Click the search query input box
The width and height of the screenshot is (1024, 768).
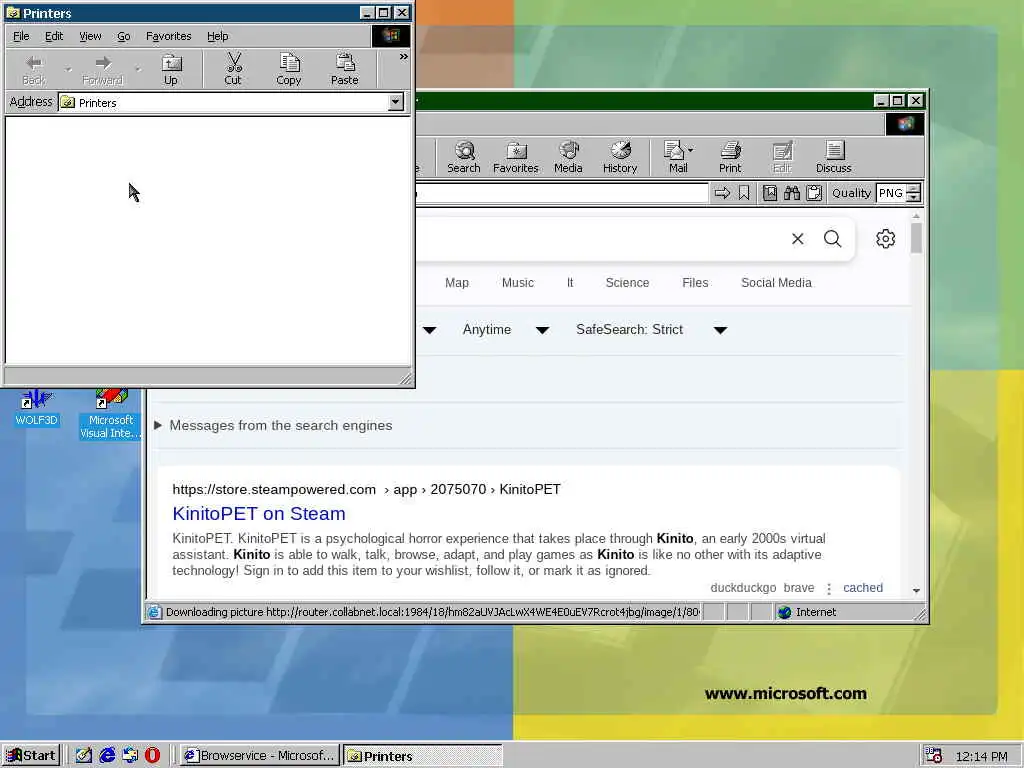[x=600, y=239]
